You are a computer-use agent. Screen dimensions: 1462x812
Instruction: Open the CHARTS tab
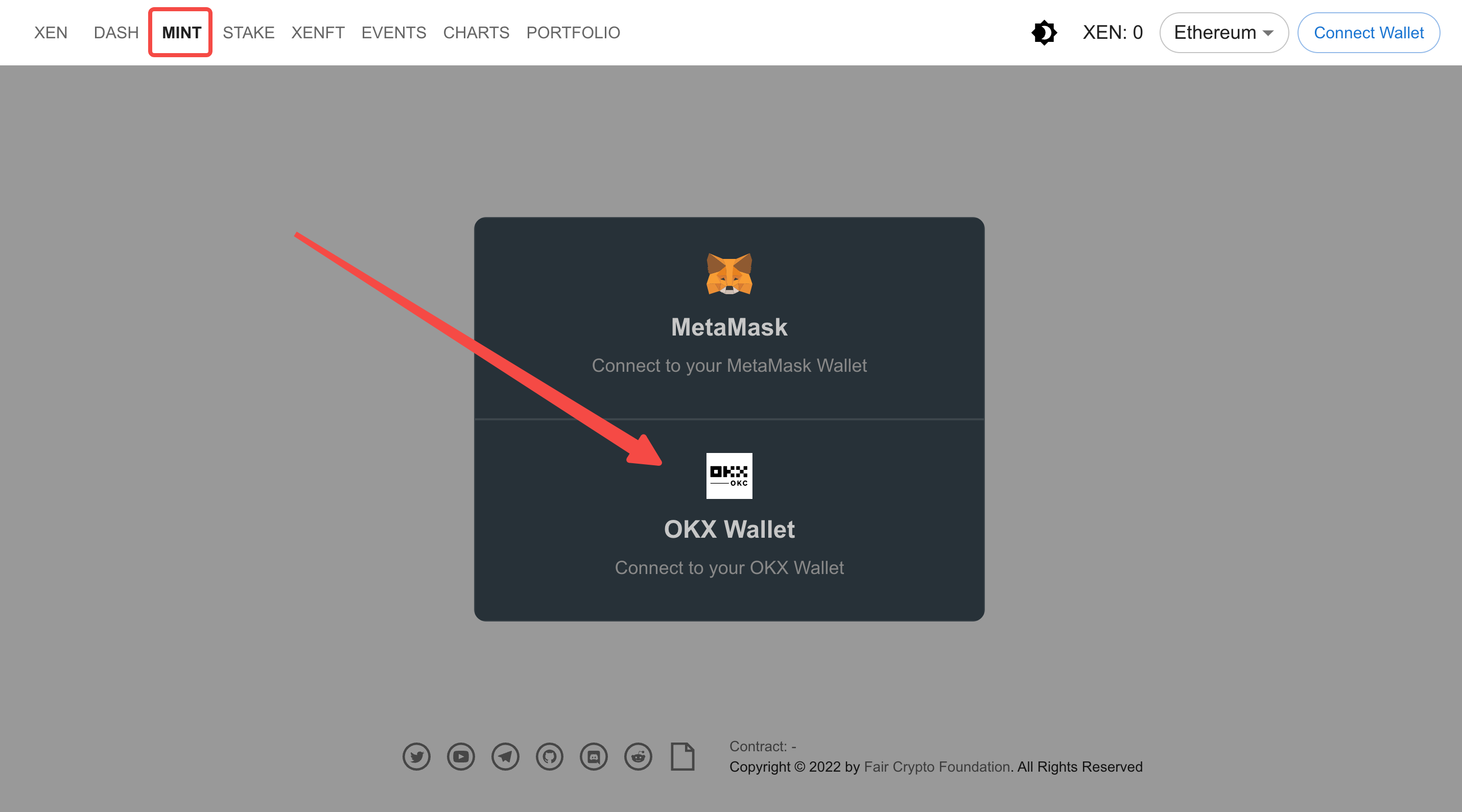(x=476, y=32)
